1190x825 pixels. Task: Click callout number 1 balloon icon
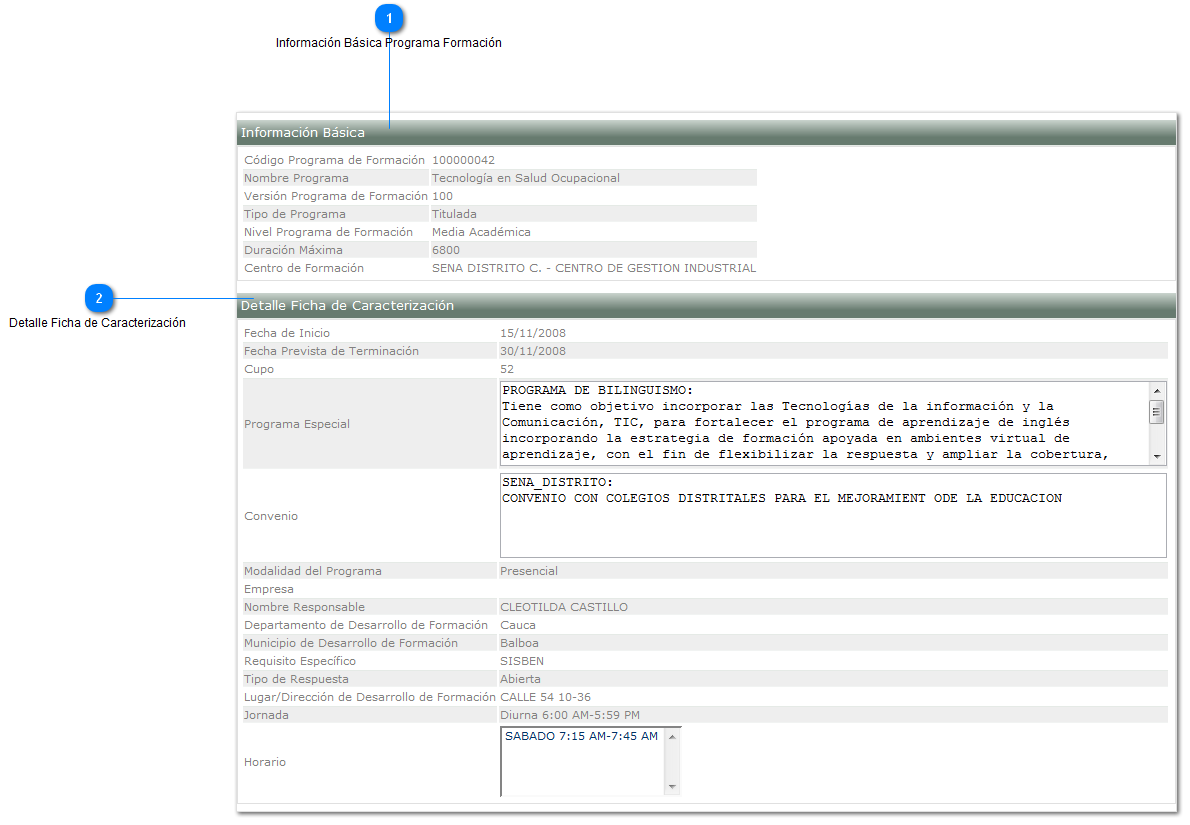coord(389,17)
